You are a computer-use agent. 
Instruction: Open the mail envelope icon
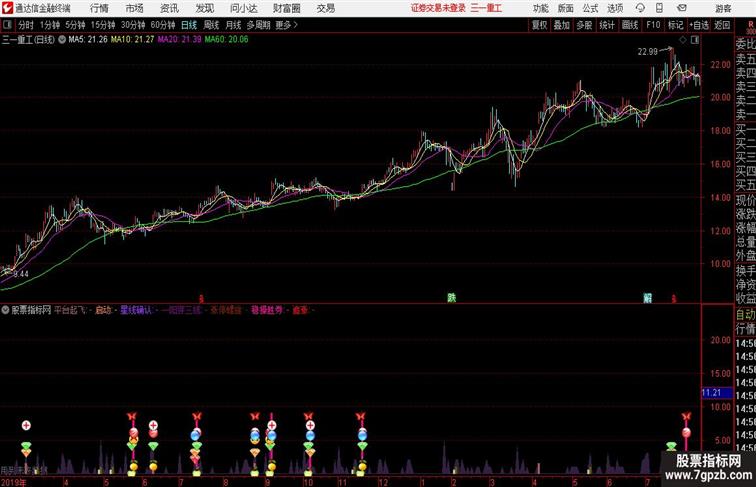(682, 8)
